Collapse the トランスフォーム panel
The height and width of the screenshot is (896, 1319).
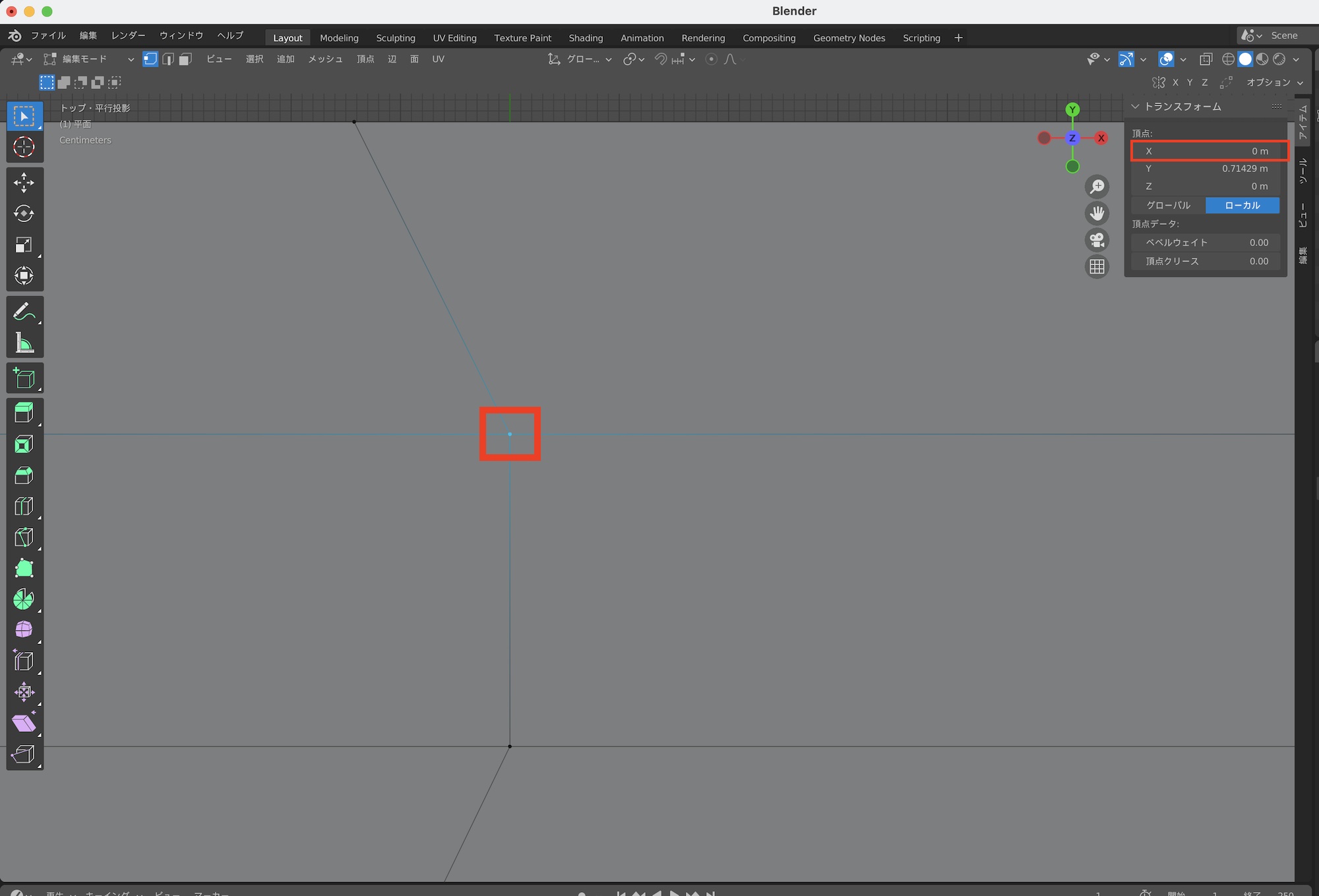point(1135,106)
